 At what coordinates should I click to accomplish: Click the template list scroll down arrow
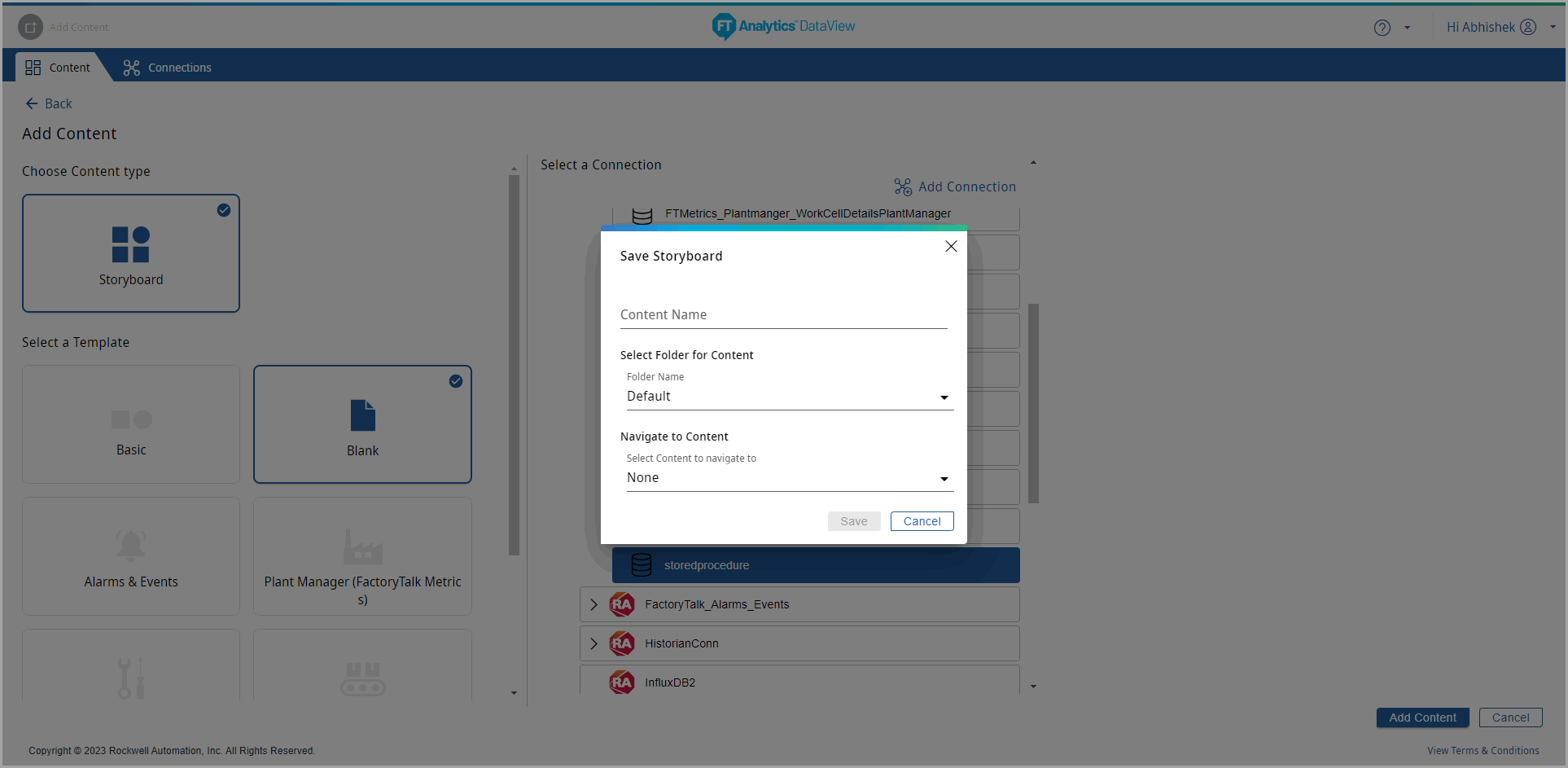[x=514, y=693]
